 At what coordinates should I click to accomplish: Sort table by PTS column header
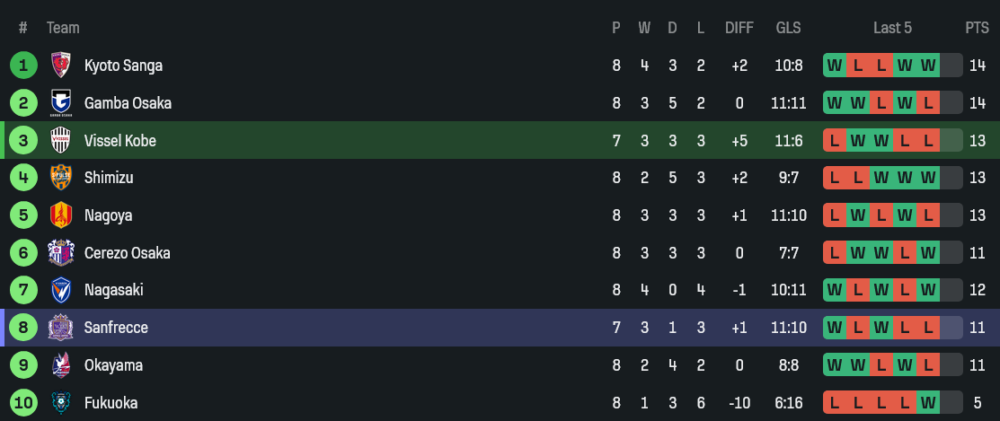[976, 28]
